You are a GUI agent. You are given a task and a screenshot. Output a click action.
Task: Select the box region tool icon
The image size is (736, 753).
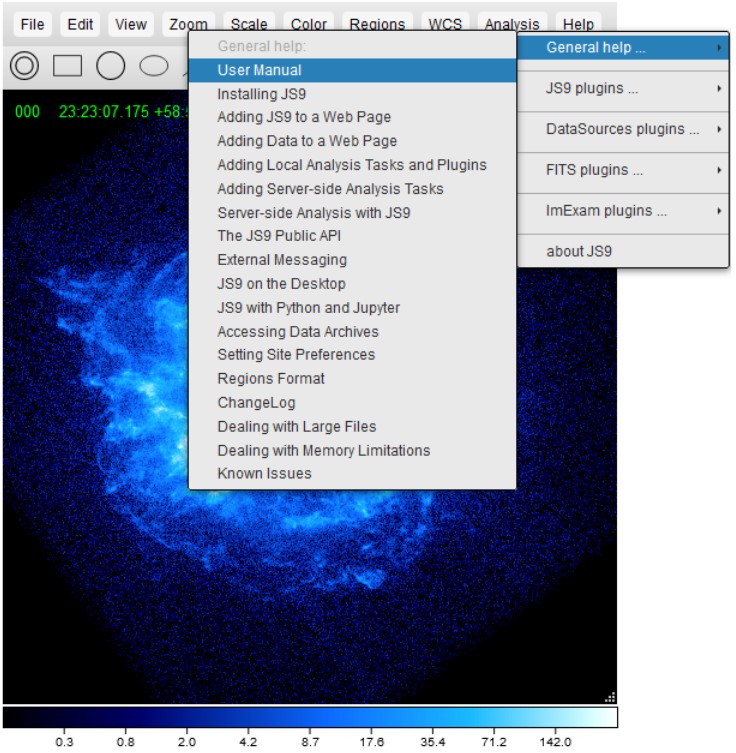click(67, 66)
